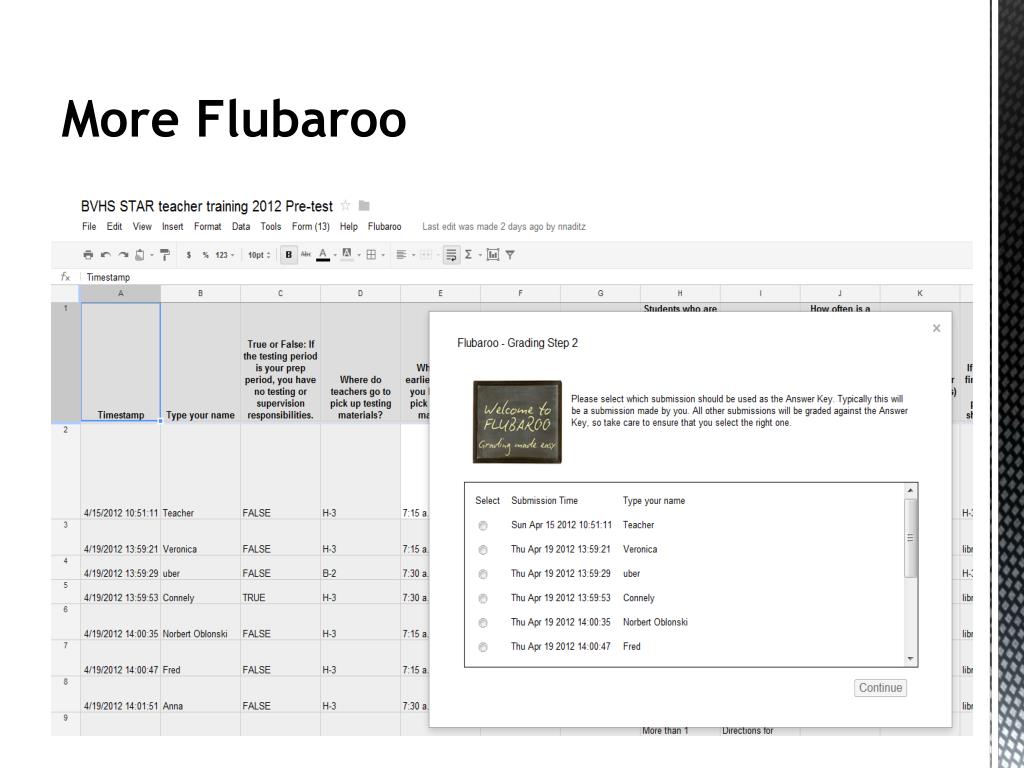Select the Paint format tool
Image resolution: width=1024 pixels, height=768 pixels.
165,255
